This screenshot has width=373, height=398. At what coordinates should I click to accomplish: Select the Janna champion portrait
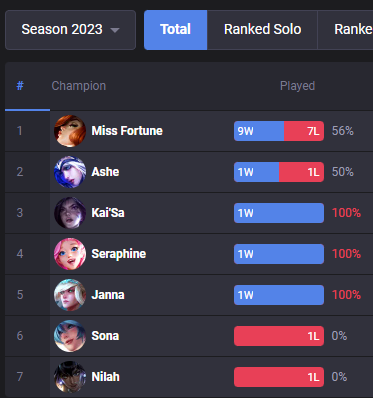tap(70, 295)
